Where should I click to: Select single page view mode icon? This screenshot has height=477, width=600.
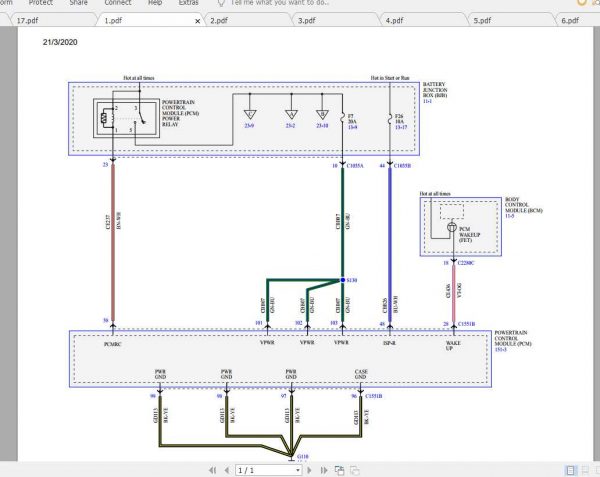tap(570, 469)
